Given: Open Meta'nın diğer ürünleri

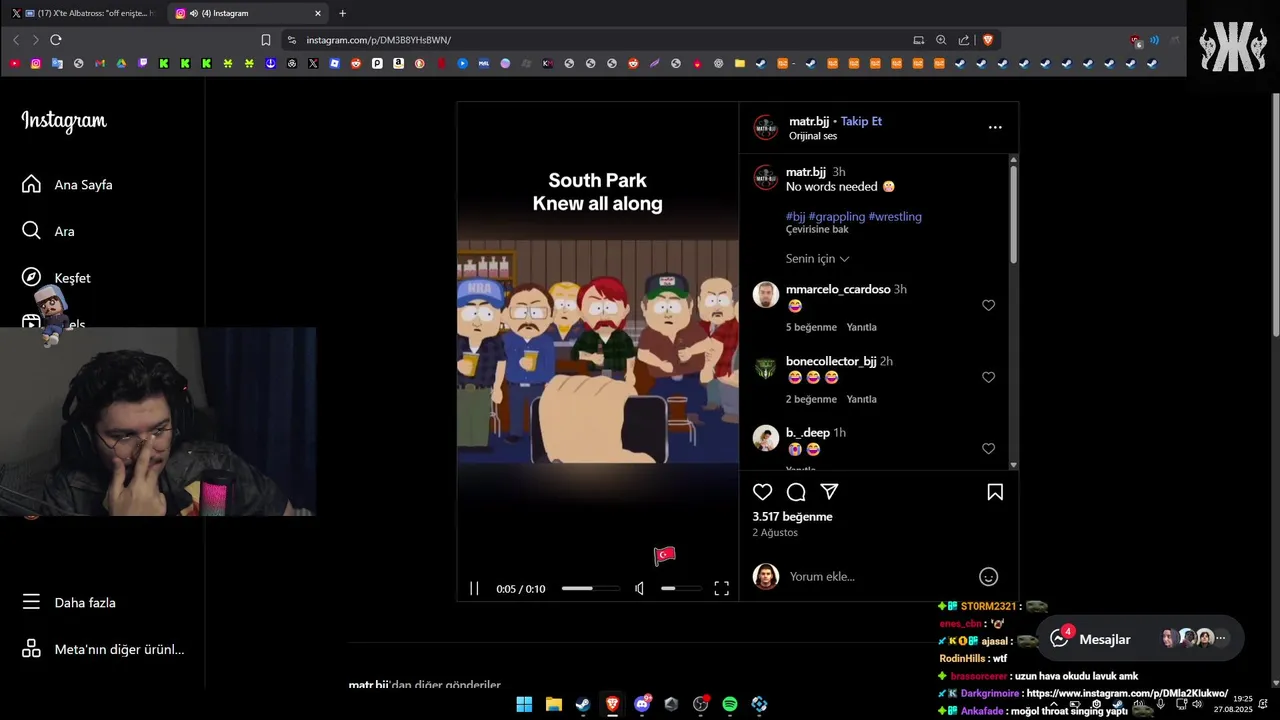Looking at the screenshot, I should (x=103, y=649).
